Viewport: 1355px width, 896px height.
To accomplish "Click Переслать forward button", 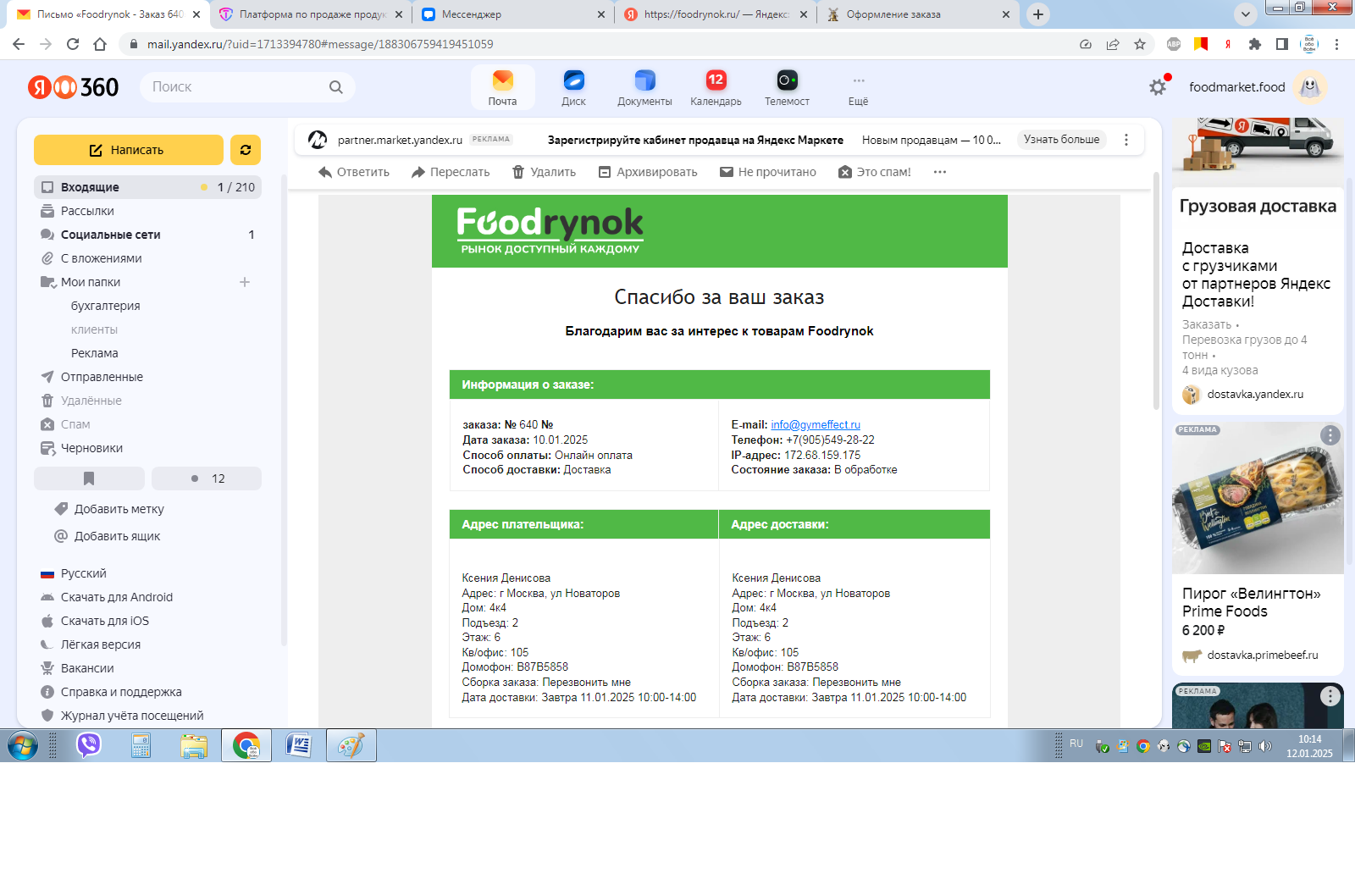I will (451, 172).
